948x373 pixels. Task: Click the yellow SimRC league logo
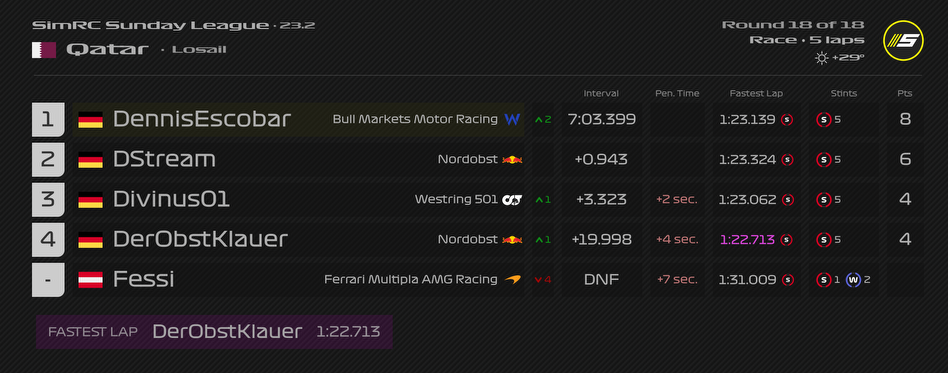click(x=903, y=41)
